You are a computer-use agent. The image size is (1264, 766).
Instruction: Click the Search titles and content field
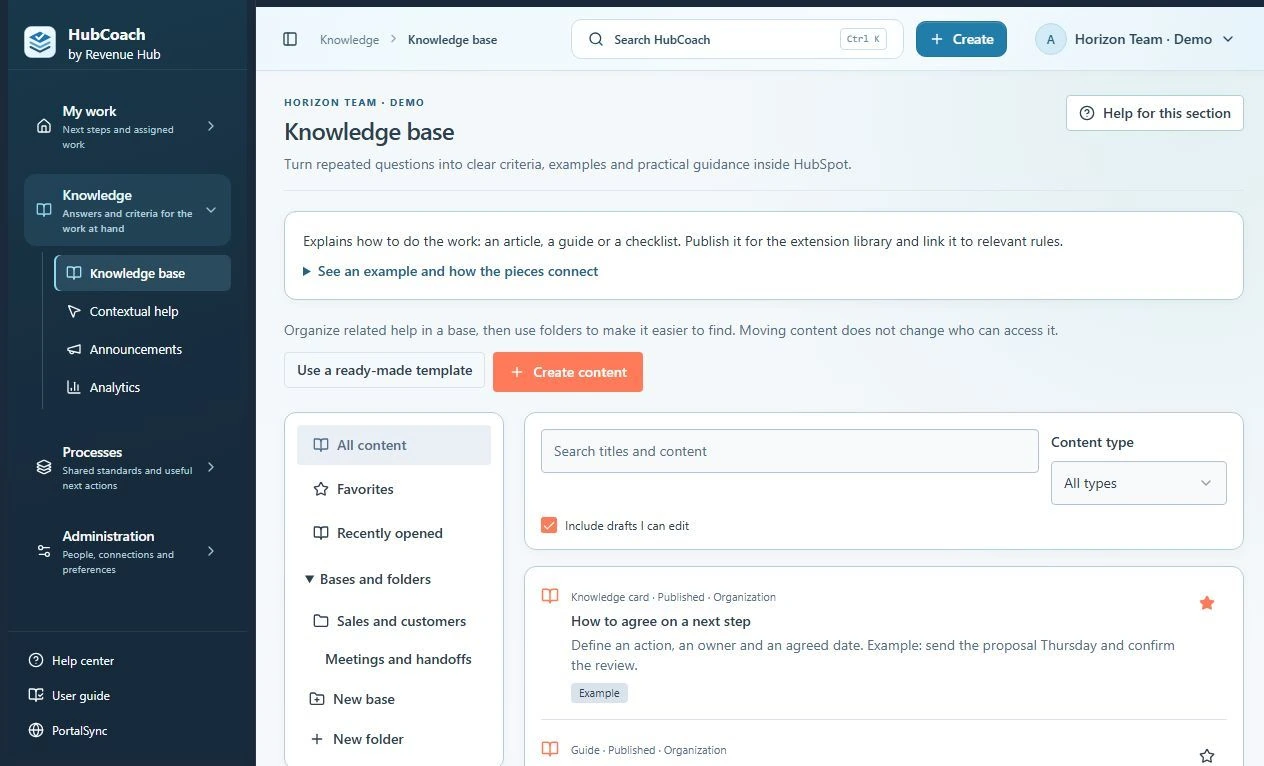coord(790,451)
